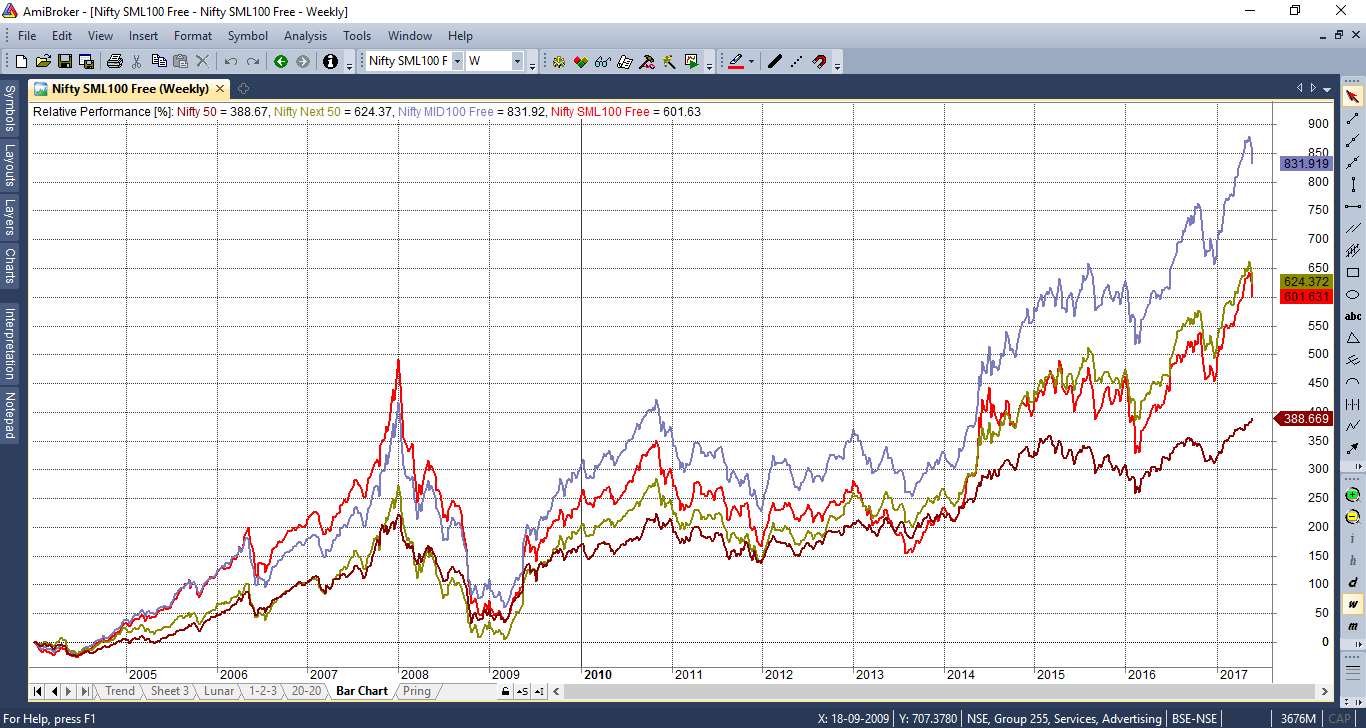Select the arc drawing tool
Screen dimensions: 1366x728
[1353, 382]
